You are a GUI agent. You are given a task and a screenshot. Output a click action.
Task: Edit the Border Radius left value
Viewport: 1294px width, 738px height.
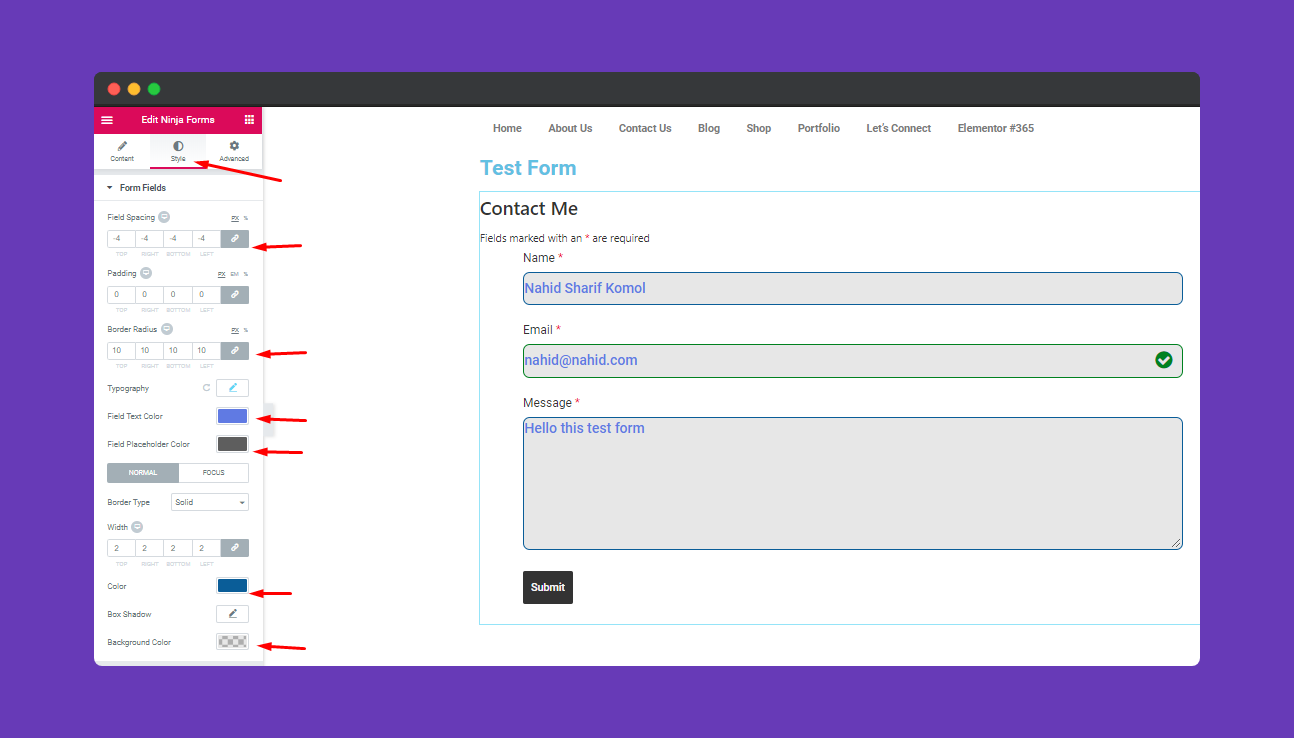[205, 351]
